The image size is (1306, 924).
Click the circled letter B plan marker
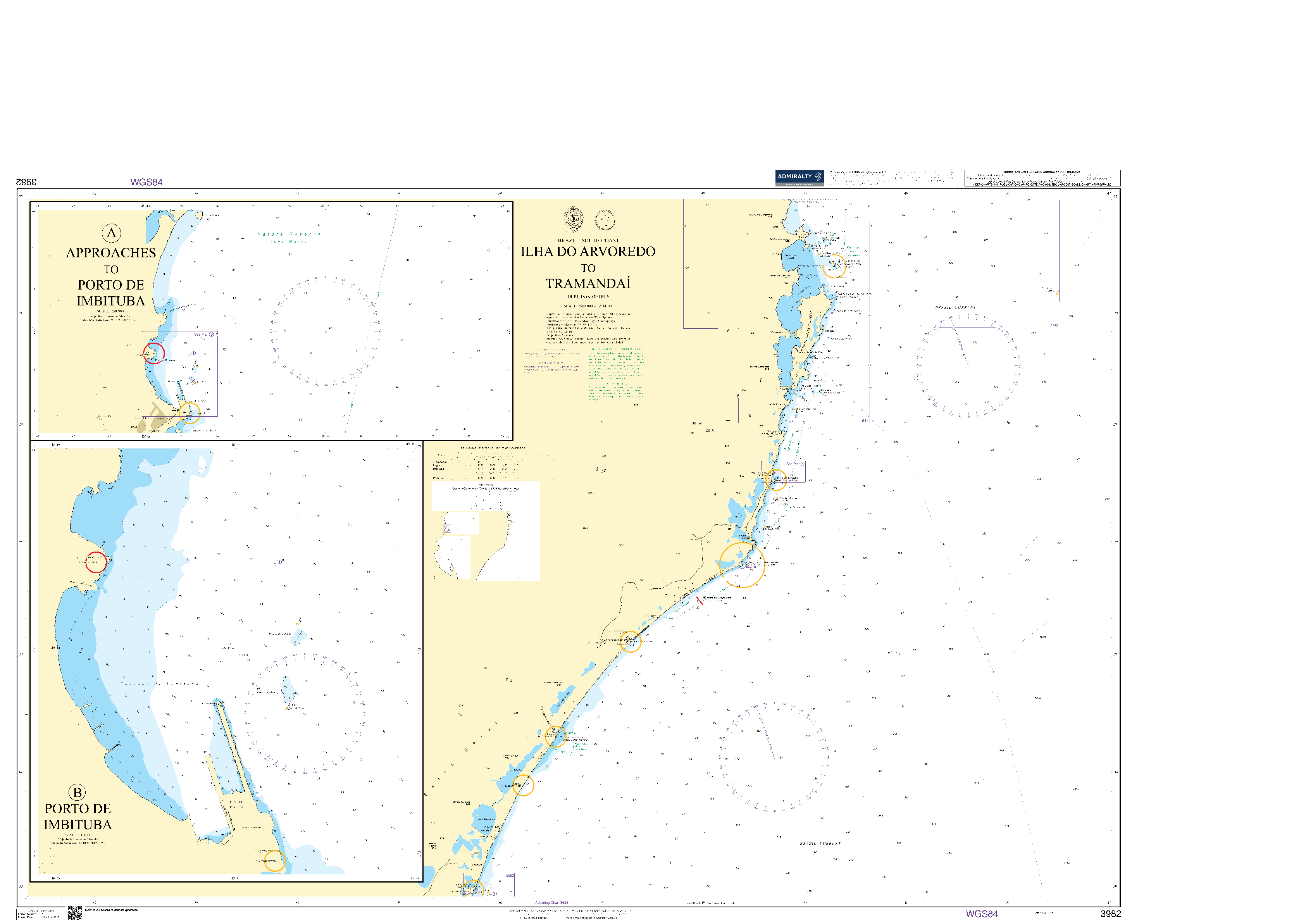[78, 792]
